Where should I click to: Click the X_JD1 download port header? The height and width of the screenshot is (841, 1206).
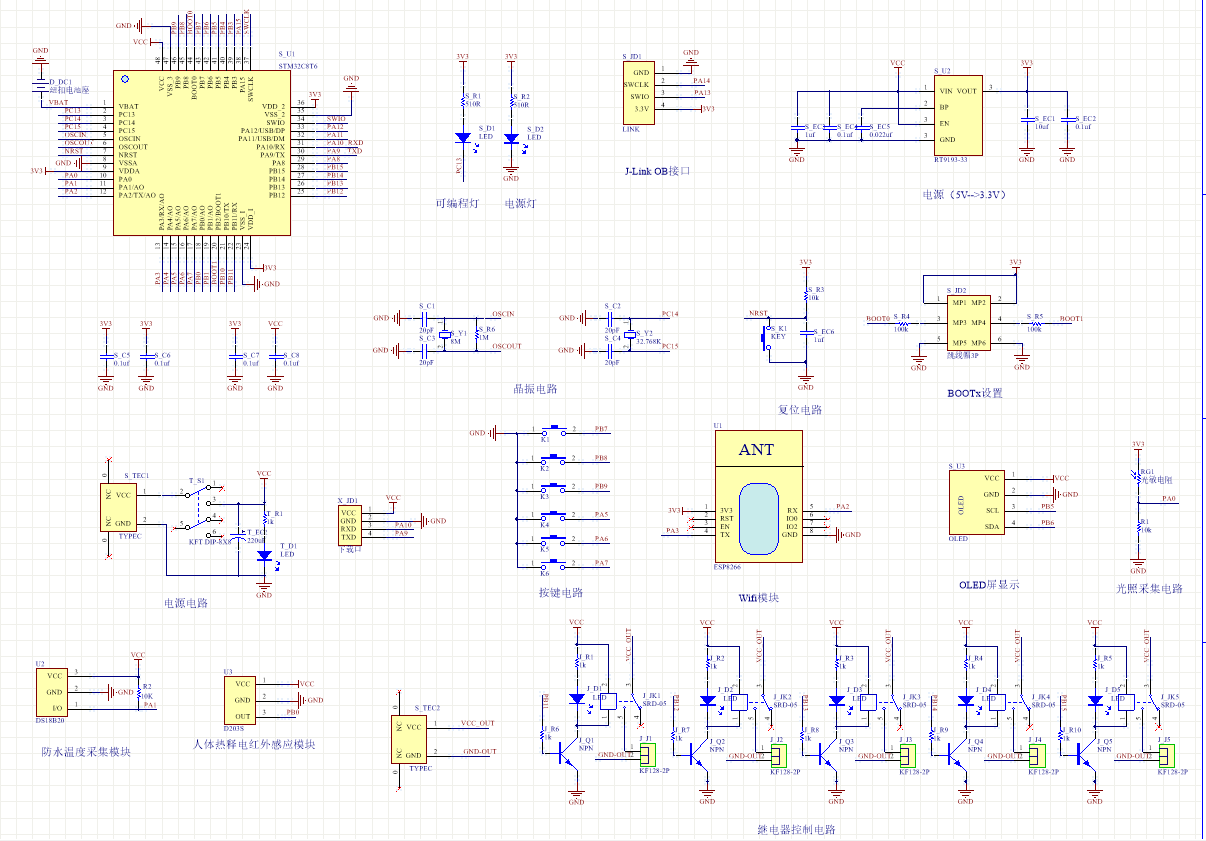[x=349, y=522]
